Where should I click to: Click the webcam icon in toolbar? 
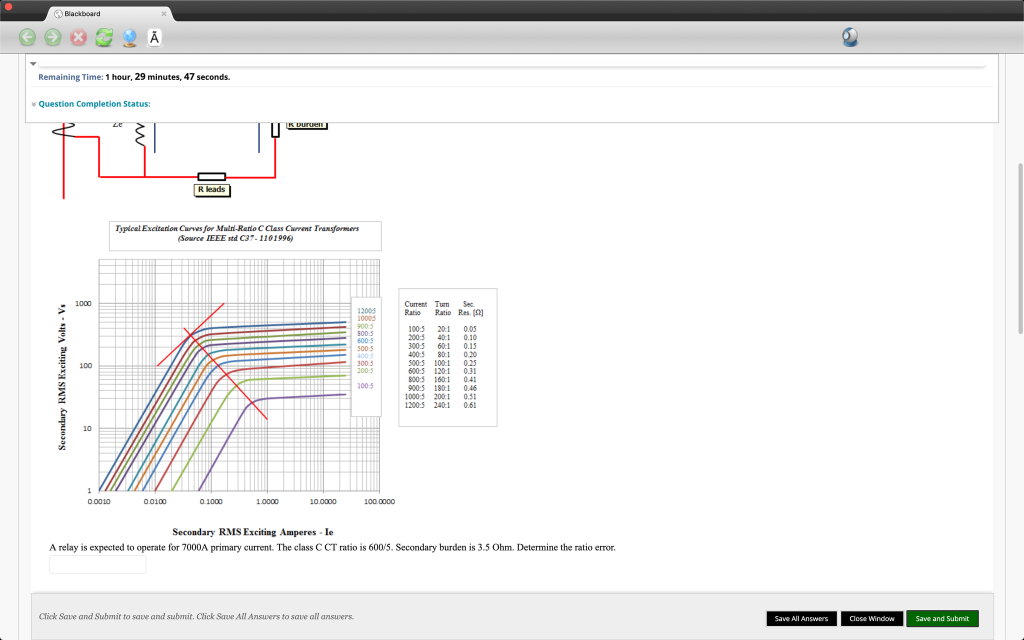[x=850, y=37]
